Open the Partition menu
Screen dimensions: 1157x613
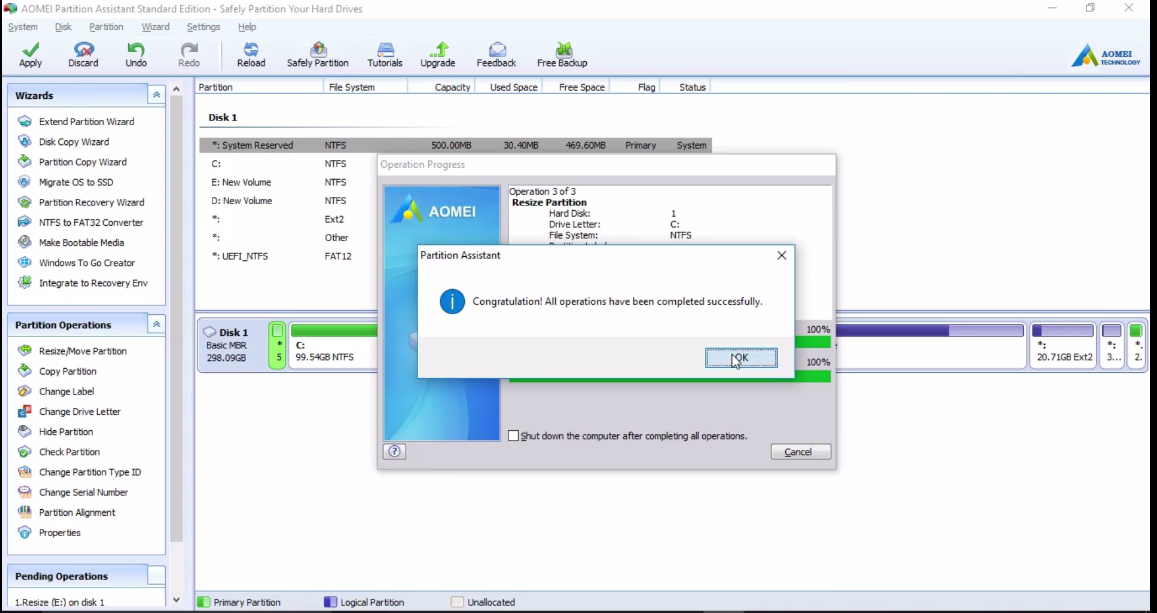click(x=106, y=27)
